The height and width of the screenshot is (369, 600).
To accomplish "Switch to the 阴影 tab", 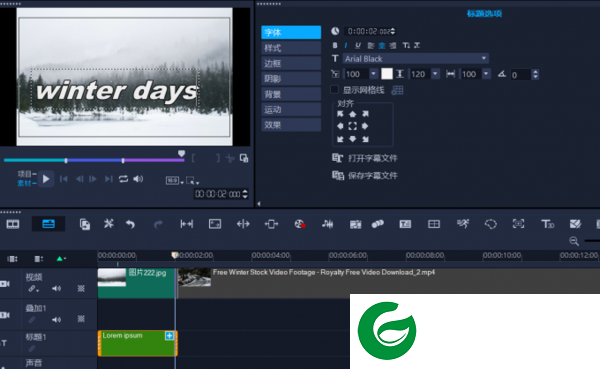I will point(291,78).
